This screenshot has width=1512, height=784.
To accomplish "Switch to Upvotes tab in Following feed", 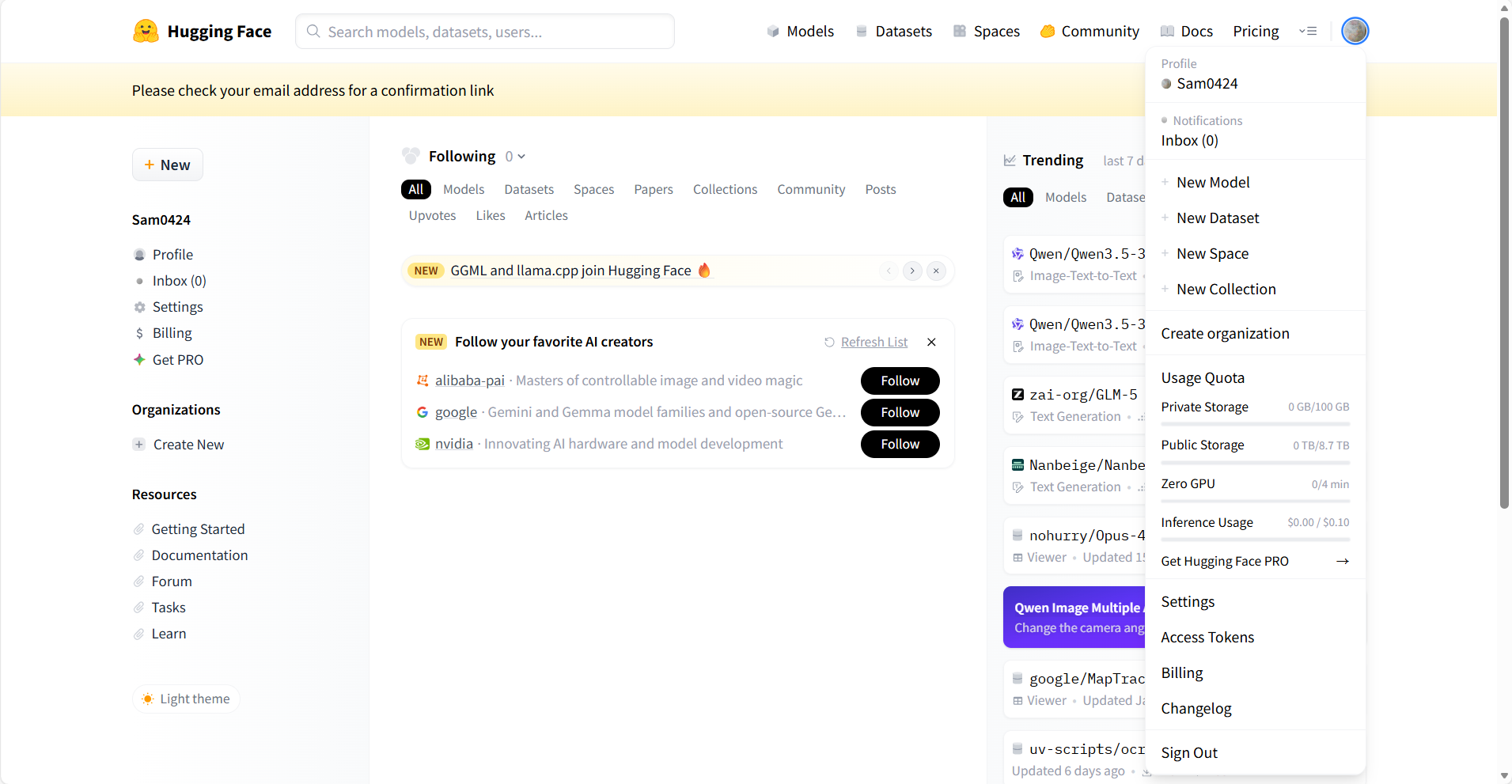I will click(x=433, y=216).
